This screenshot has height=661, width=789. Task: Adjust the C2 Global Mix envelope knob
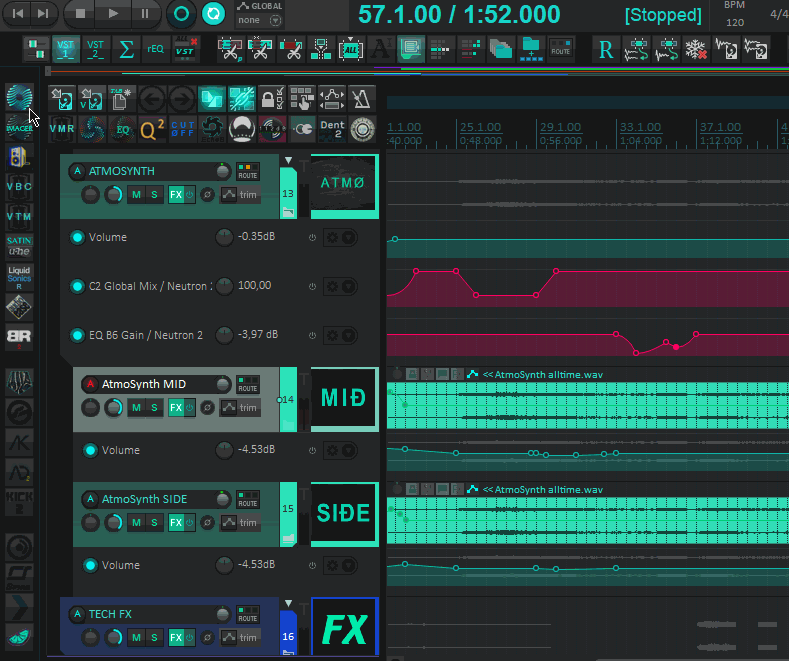(x=225, y=287)
